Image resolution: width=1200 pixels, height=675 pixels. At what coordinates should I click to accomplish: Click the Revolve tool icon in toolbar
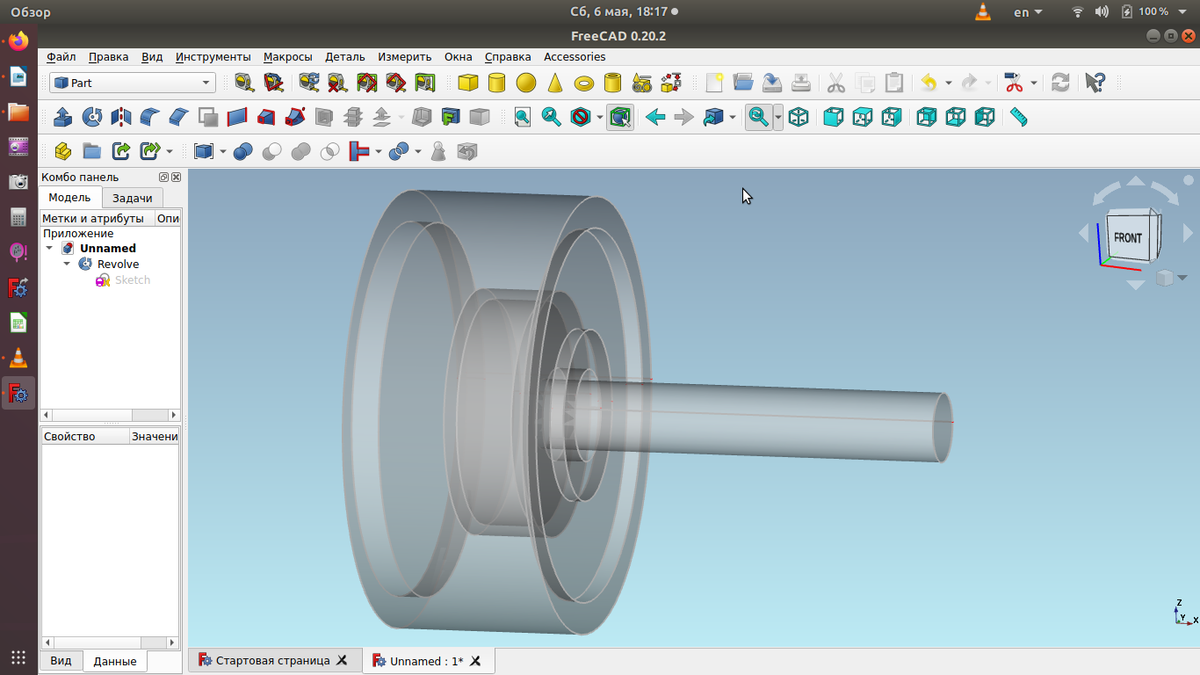click(92, 117)
